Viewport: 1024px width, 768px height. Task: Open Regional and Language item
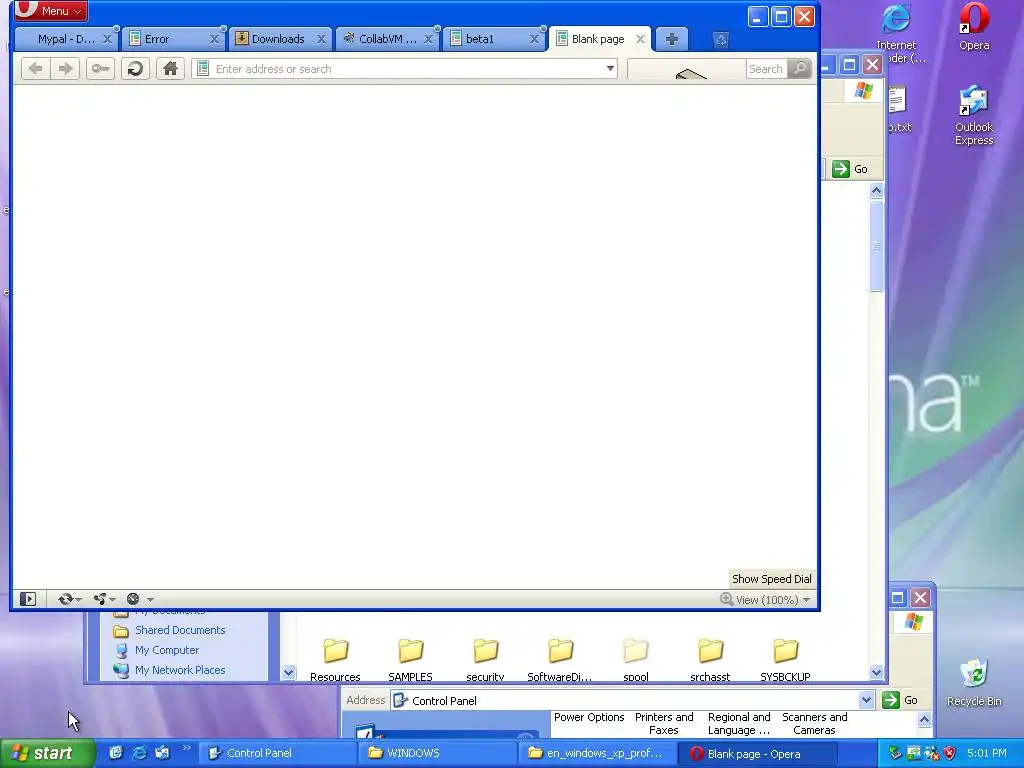click(x=739, y=724)
